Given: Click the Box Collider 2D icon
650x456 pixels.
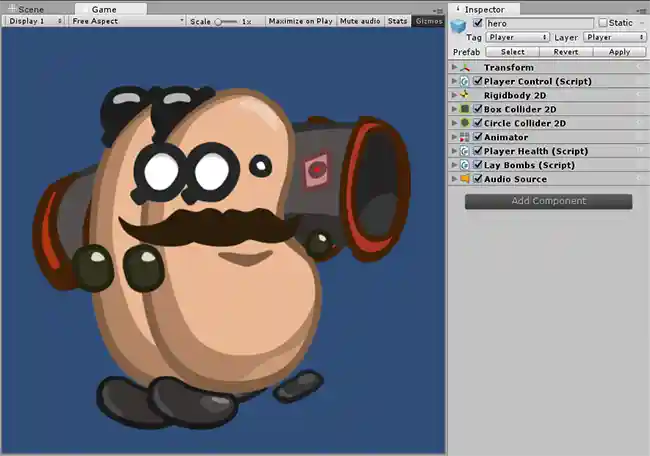Looking at the screenshot, I should tap(465, 109).
